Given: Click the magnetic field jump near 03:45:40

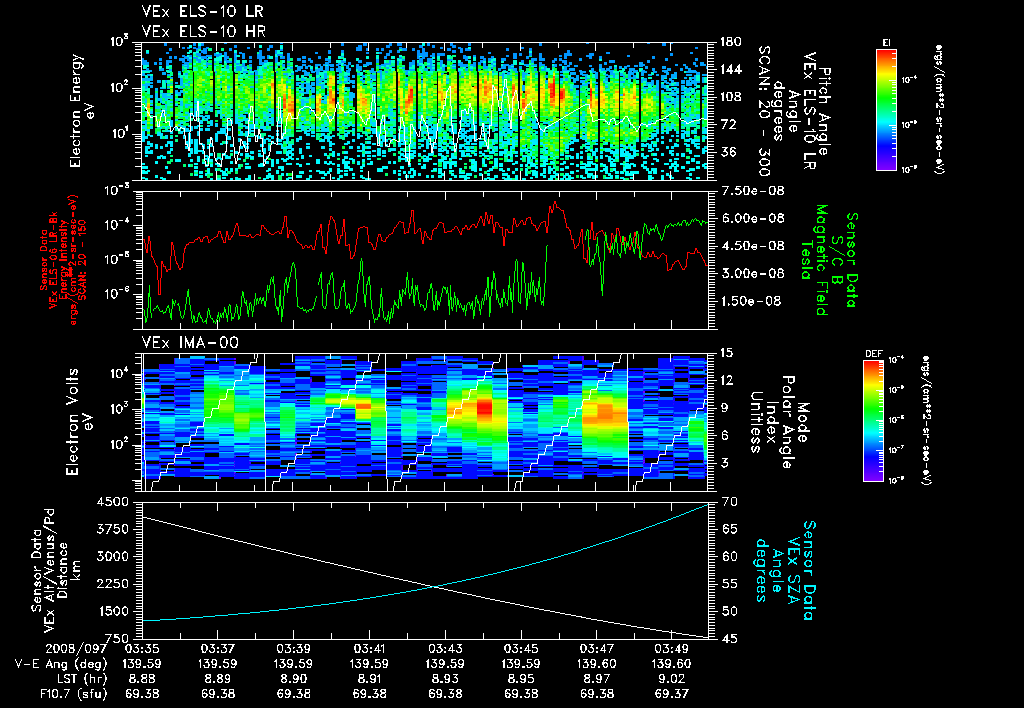Looking at the screenshot, I should click(546, 274).
